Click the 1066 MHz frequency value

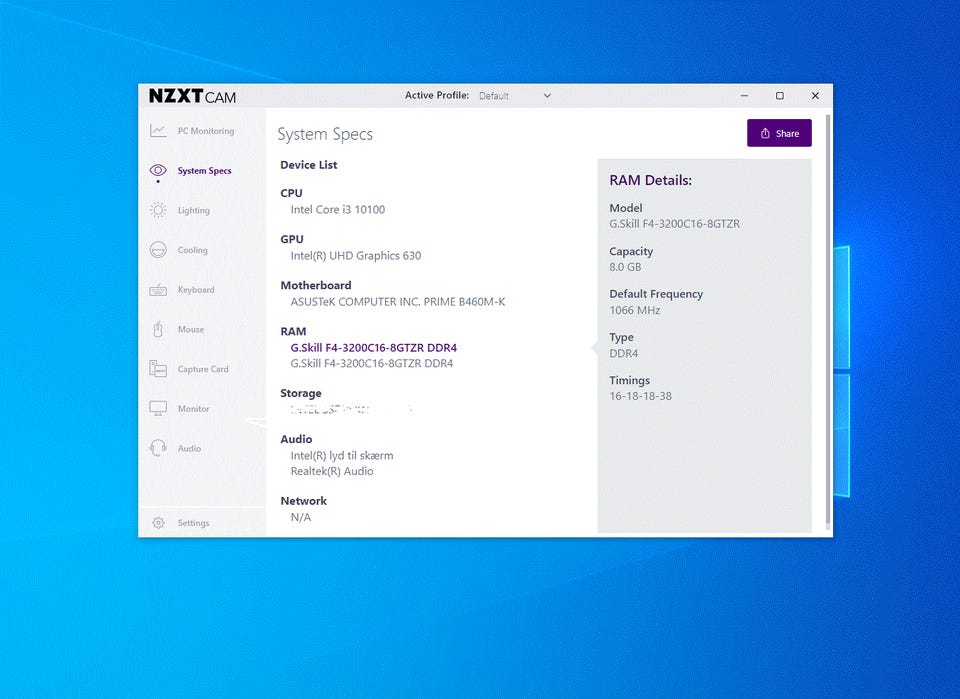pos(635,310)
